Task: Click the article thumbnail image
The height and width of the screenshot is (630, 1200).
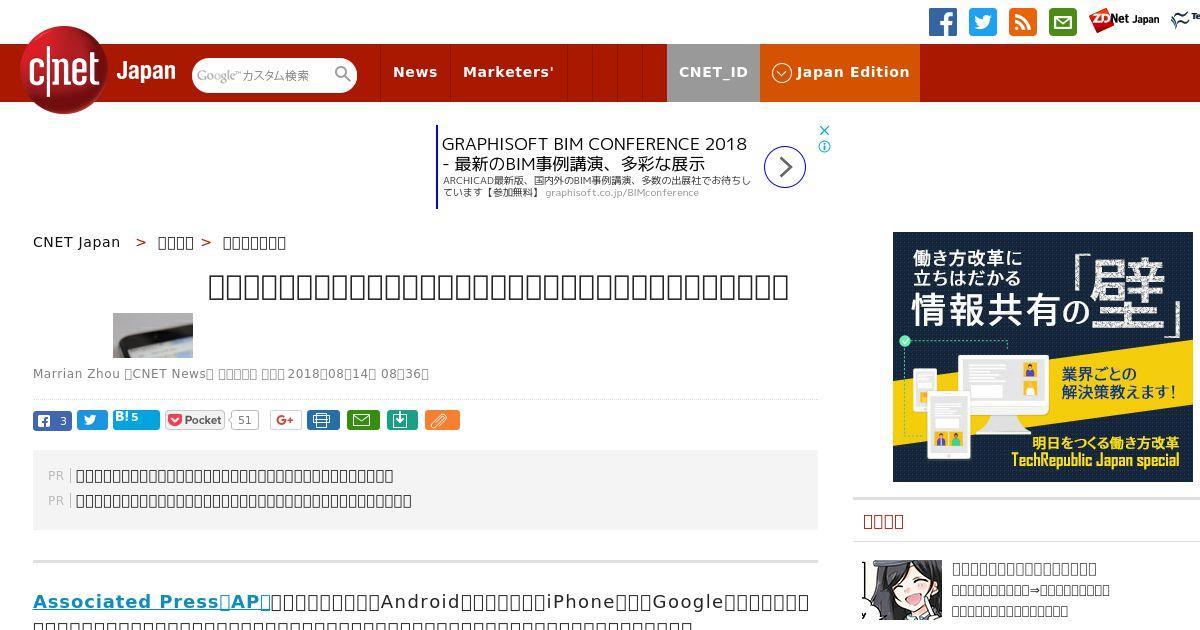Action: [153, 335]
